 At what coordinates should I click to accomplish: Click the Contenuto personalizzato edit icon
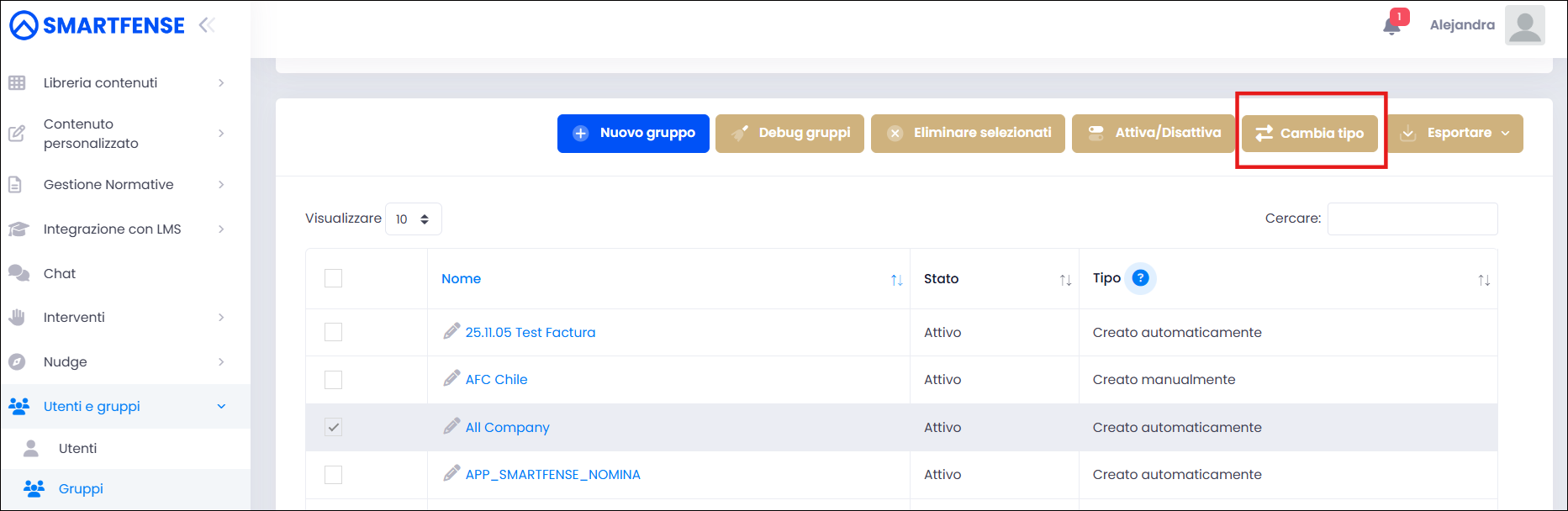[17, 133]
